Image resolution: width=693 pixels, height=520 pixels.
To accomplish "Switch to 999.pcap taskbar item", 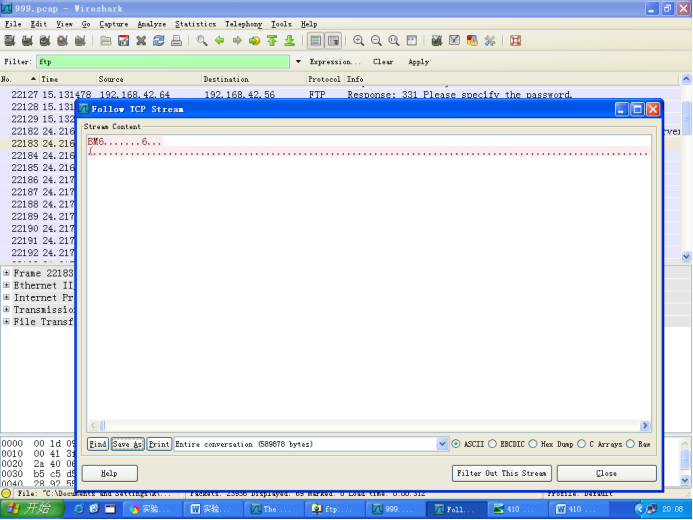I will pyautogui.click(x=395, y=509).
